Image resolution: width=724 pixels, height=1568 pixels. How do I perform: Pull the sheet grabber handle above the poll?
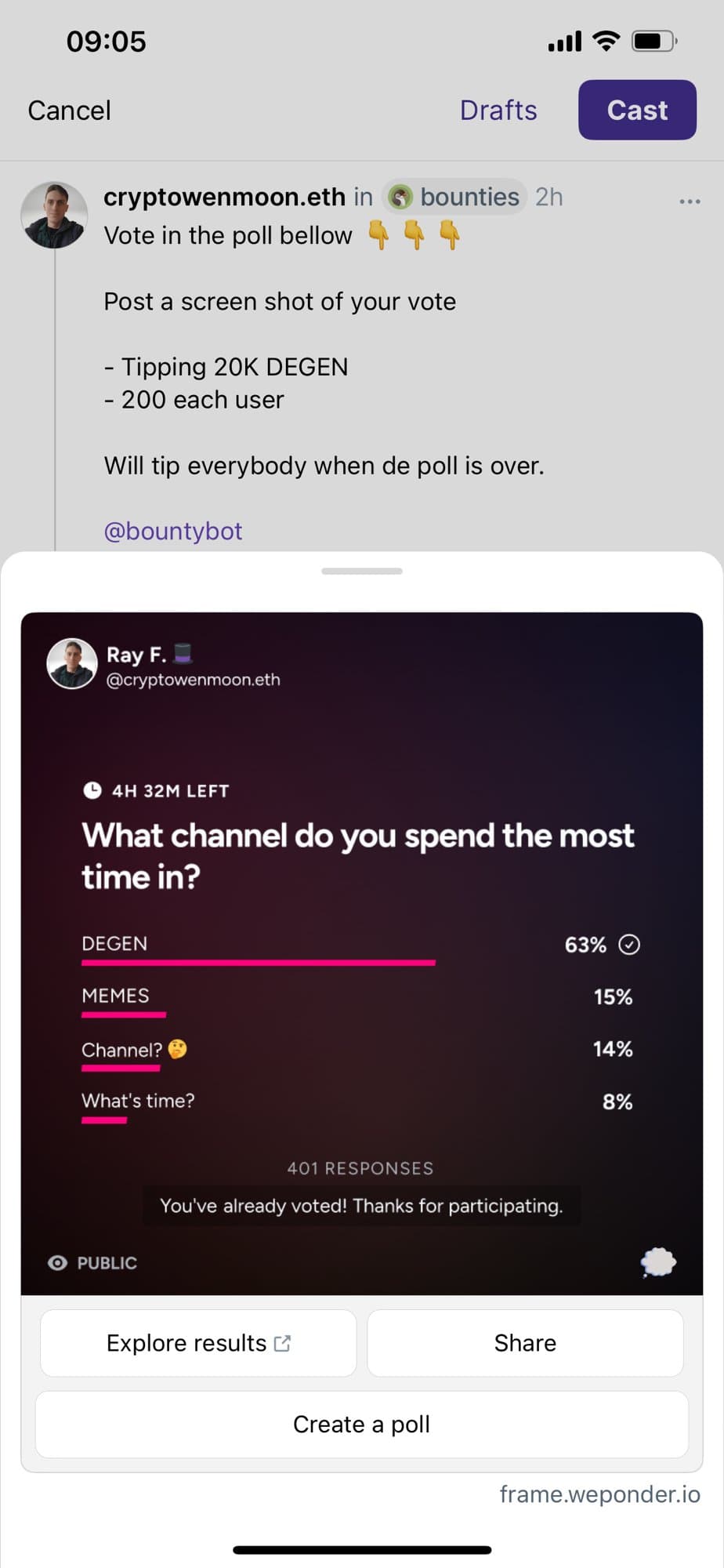(x=362, y=571)
